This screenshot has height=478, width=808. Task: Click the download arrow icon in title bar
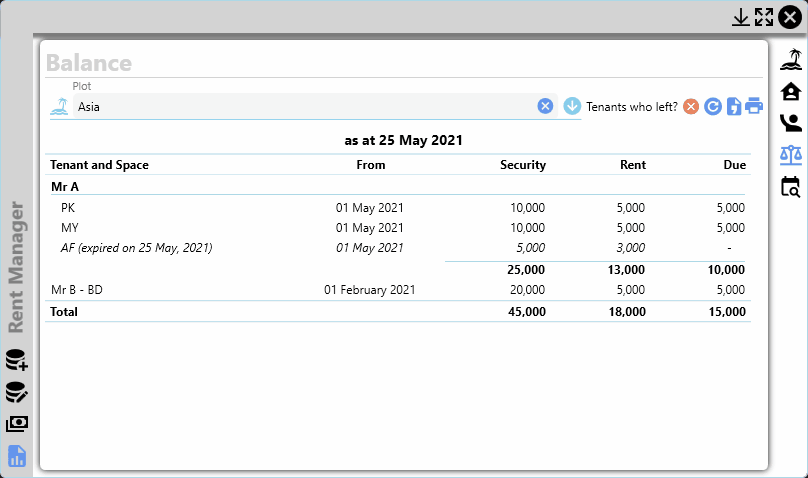[740, 17]
